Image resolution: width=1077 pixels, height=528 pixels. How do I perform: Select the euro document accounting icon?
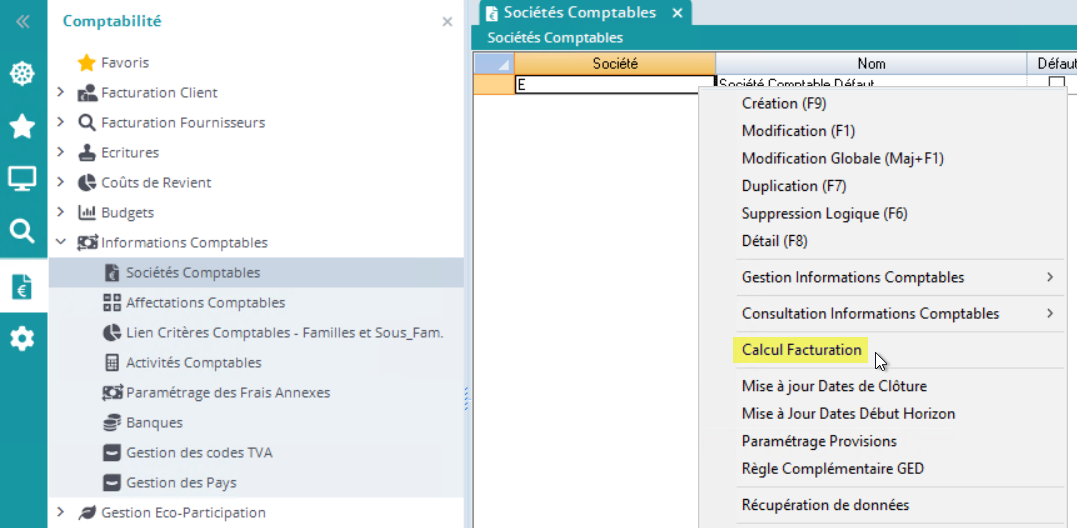click(22, 286)
